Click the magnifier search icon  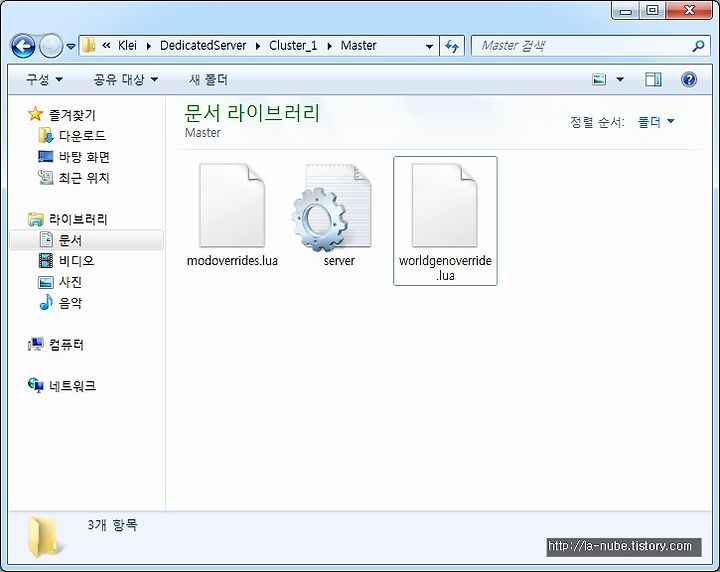pos(698,46)
